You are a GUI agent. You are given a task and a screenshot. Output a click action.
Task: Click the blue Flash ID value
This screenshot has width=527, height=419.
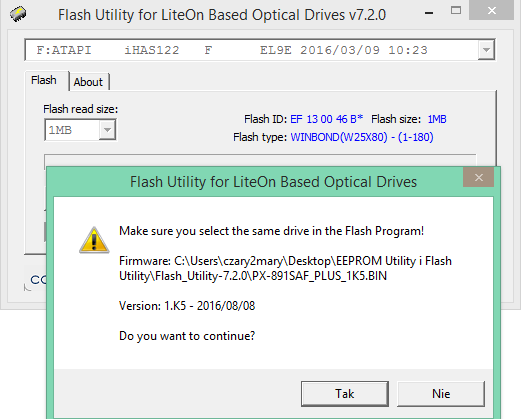pyautogui.click(x=326, y=119)
